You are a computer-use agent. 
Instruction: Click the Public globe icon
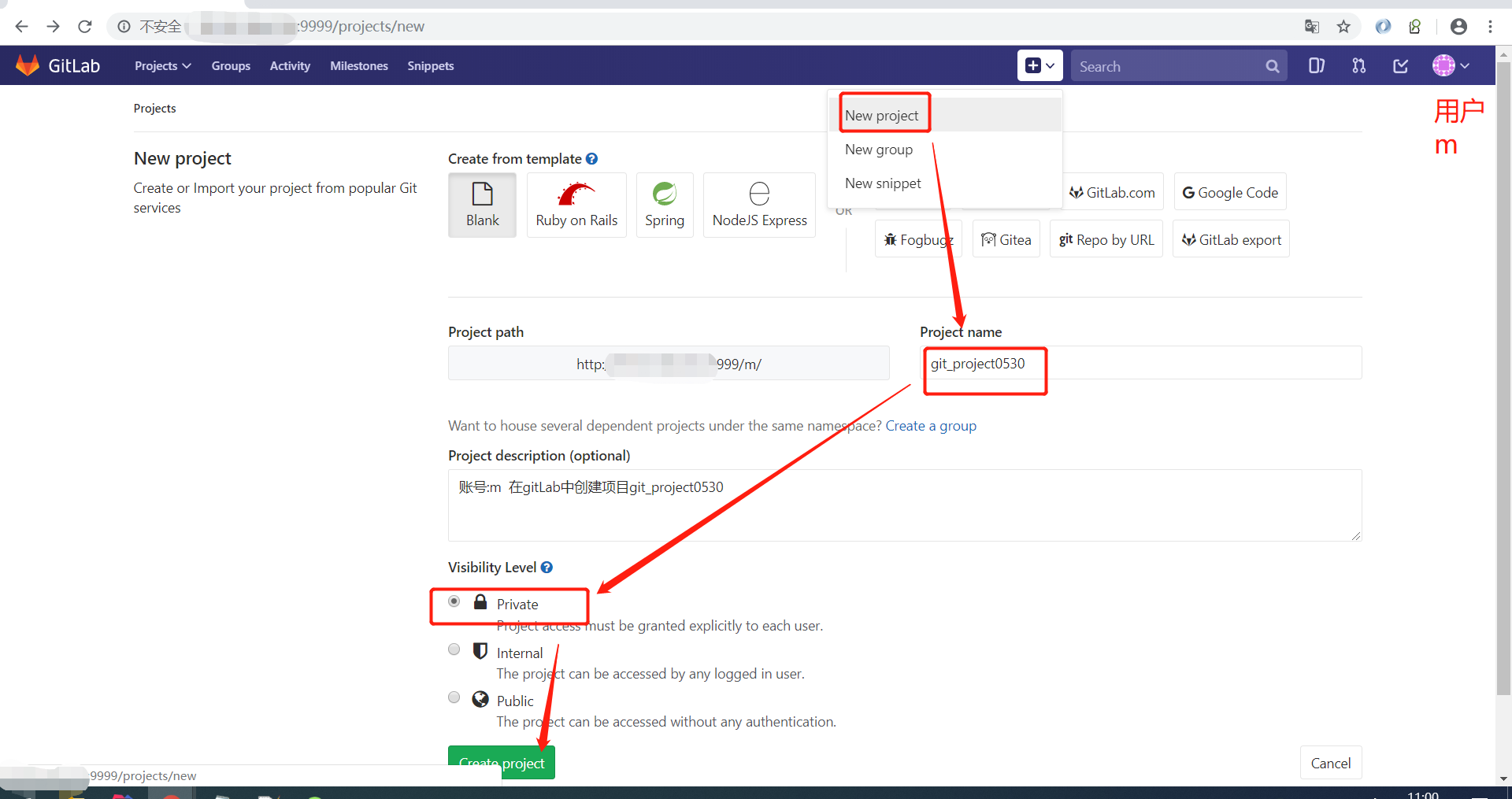(480, 699)
